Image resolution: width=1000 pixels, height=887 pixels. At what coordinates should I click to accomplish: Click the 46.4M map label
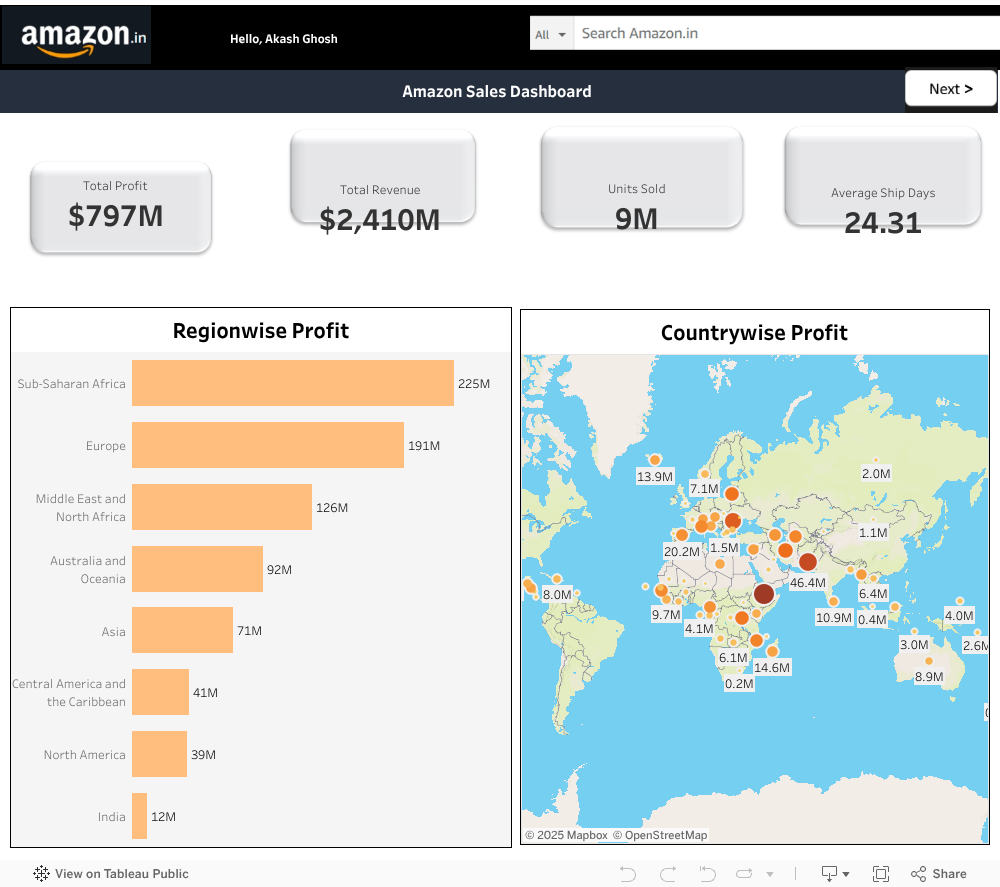tap(807, 582)
